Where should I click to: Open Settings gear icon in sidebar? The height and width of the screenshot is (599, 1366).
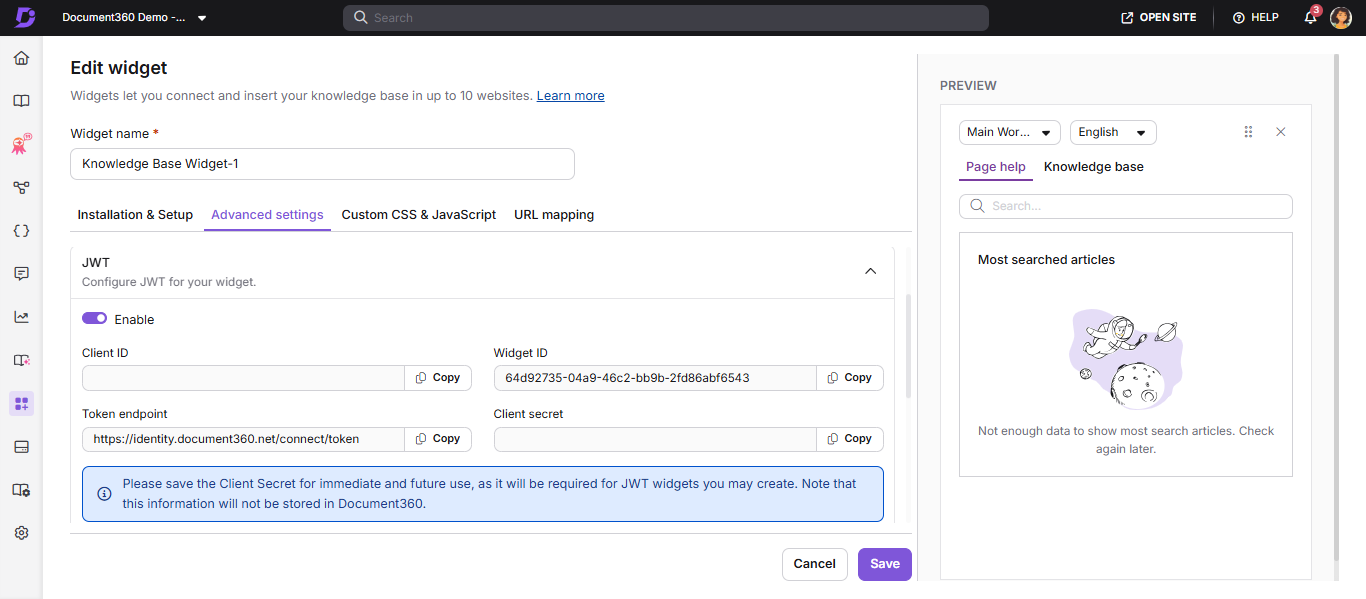(21, 533)
